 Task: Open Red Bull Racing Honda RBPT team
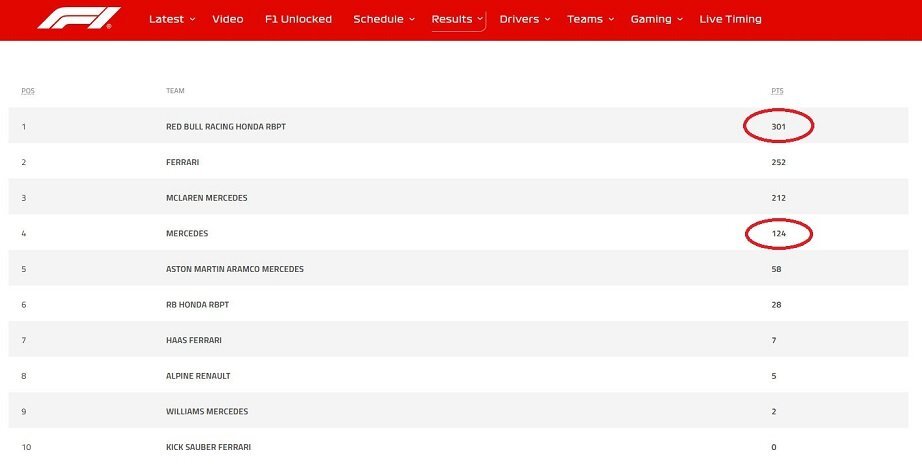click(x=226, y=126)
